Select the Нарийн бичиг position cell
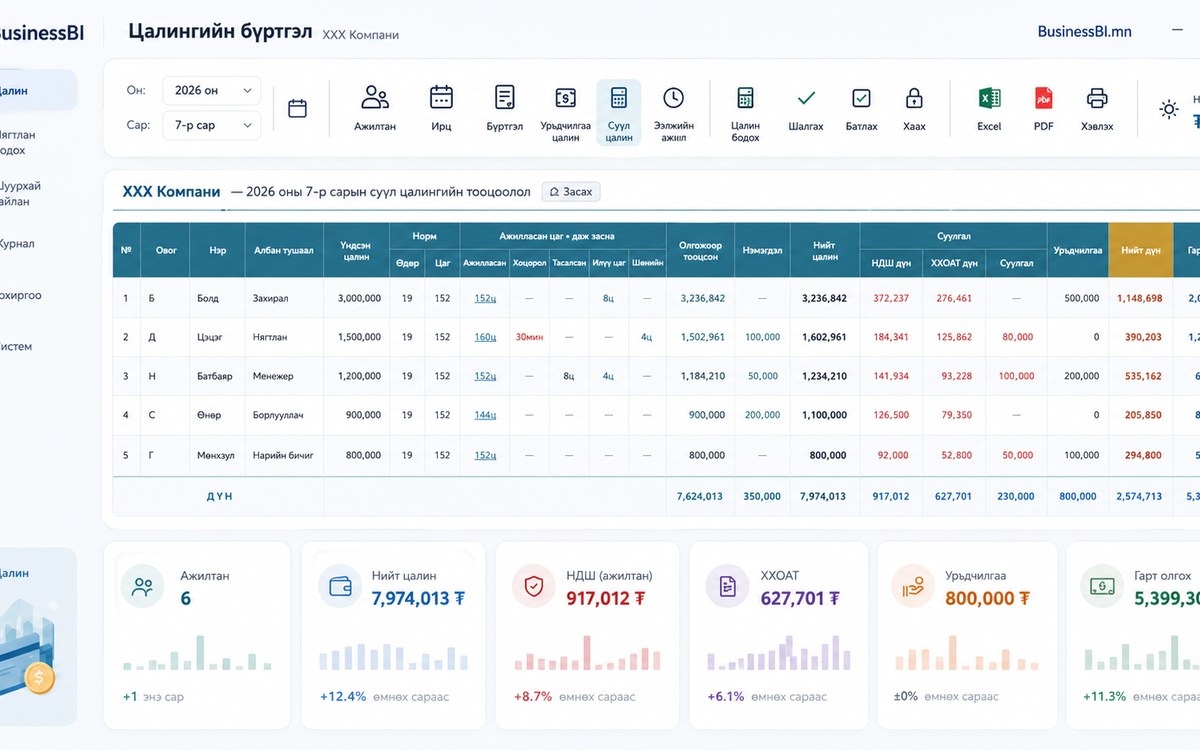Screen dimensions: 1200x750 [x=283, y=455]
